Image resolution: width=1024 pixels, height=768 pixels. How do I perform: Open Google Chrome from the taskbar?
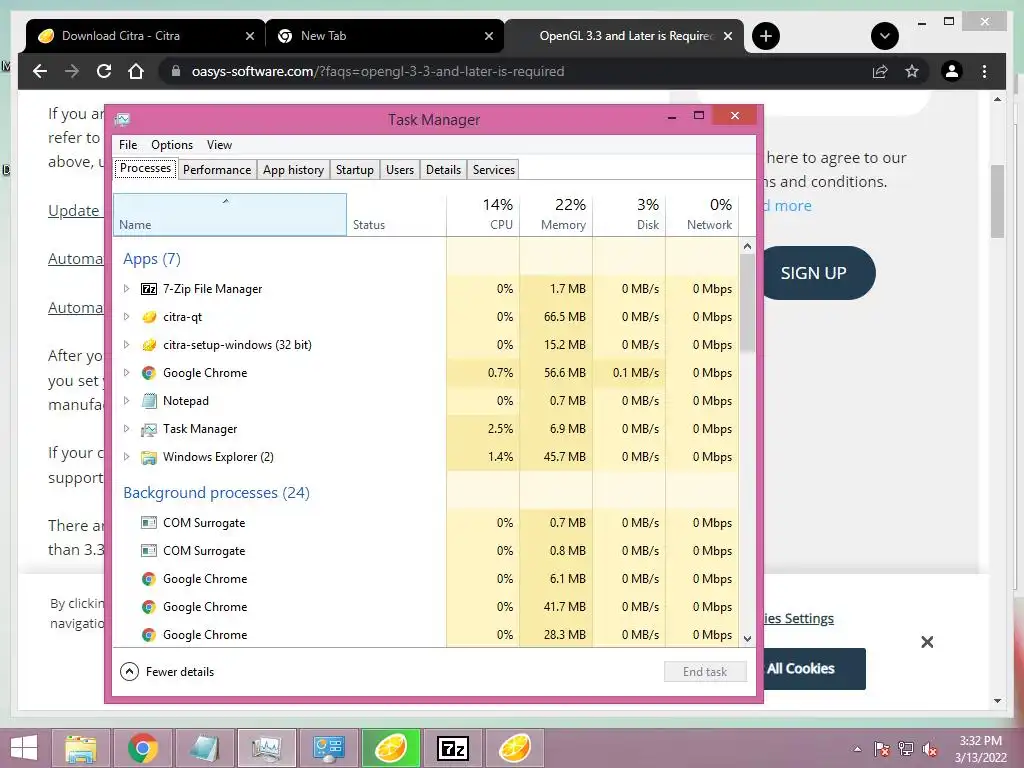click(143, 748)
